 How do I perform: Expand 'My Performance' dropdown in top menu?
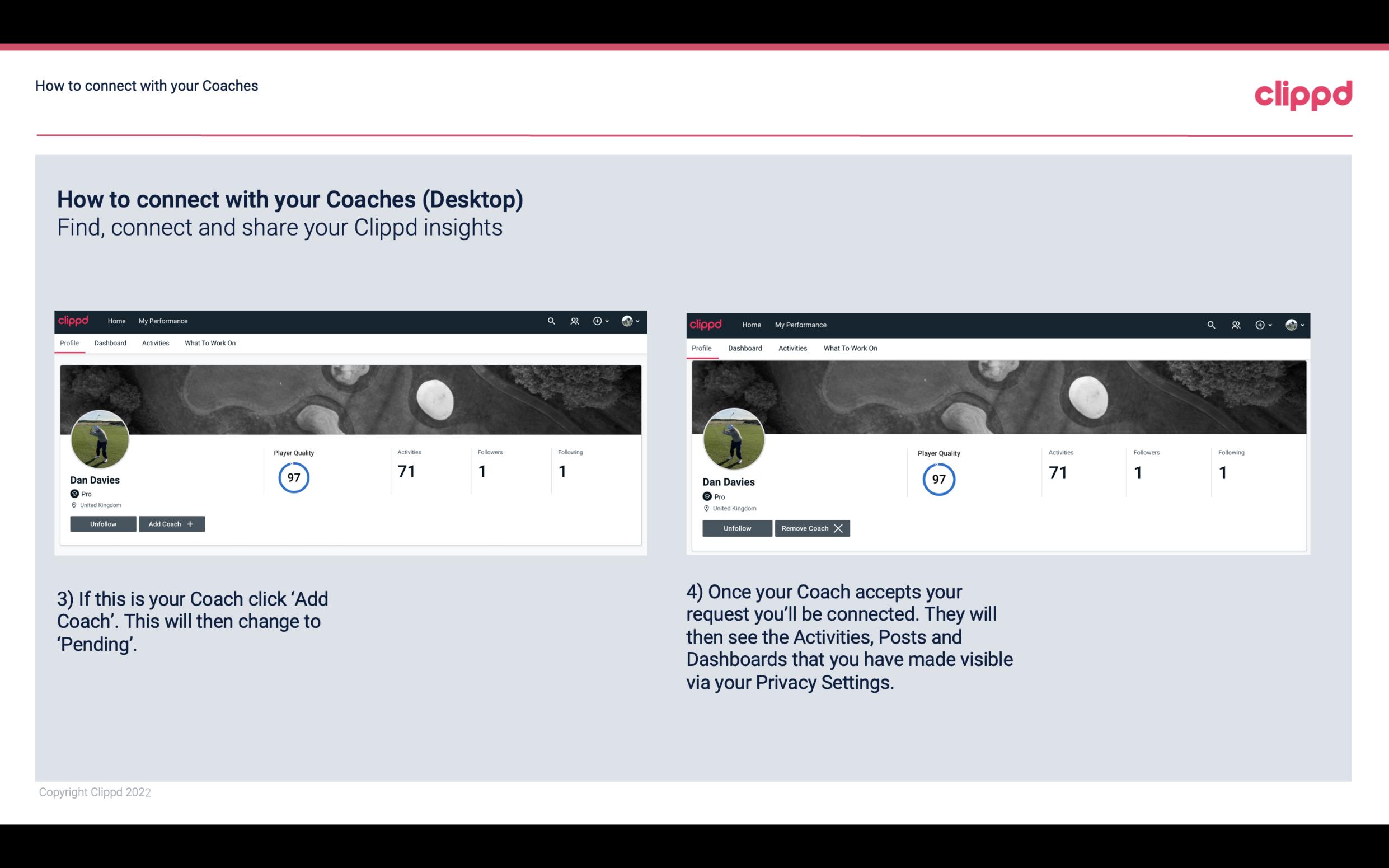point(162,321)
